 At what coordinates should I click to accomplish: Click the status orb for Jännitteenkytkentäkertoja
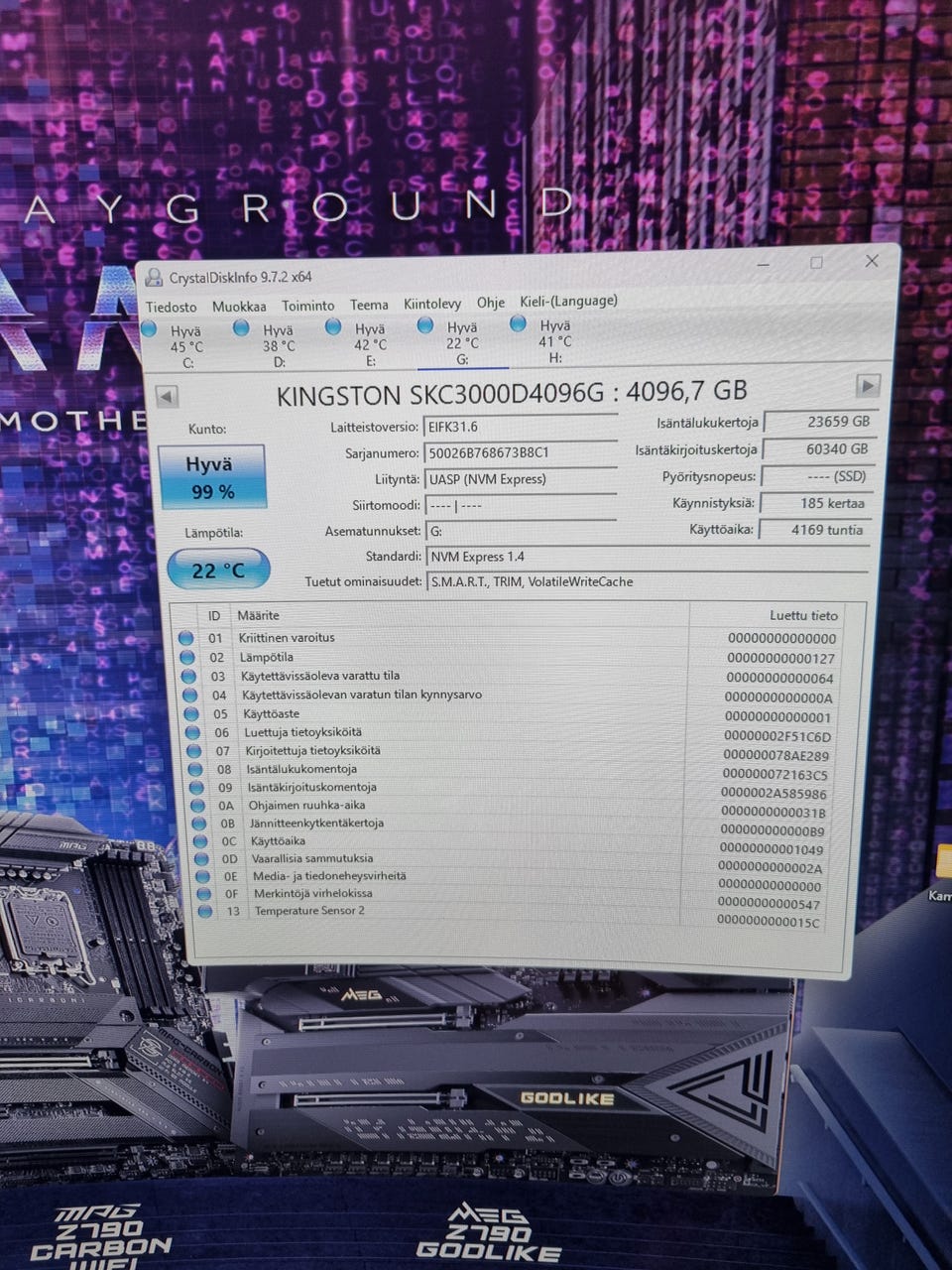click(199, 824)
